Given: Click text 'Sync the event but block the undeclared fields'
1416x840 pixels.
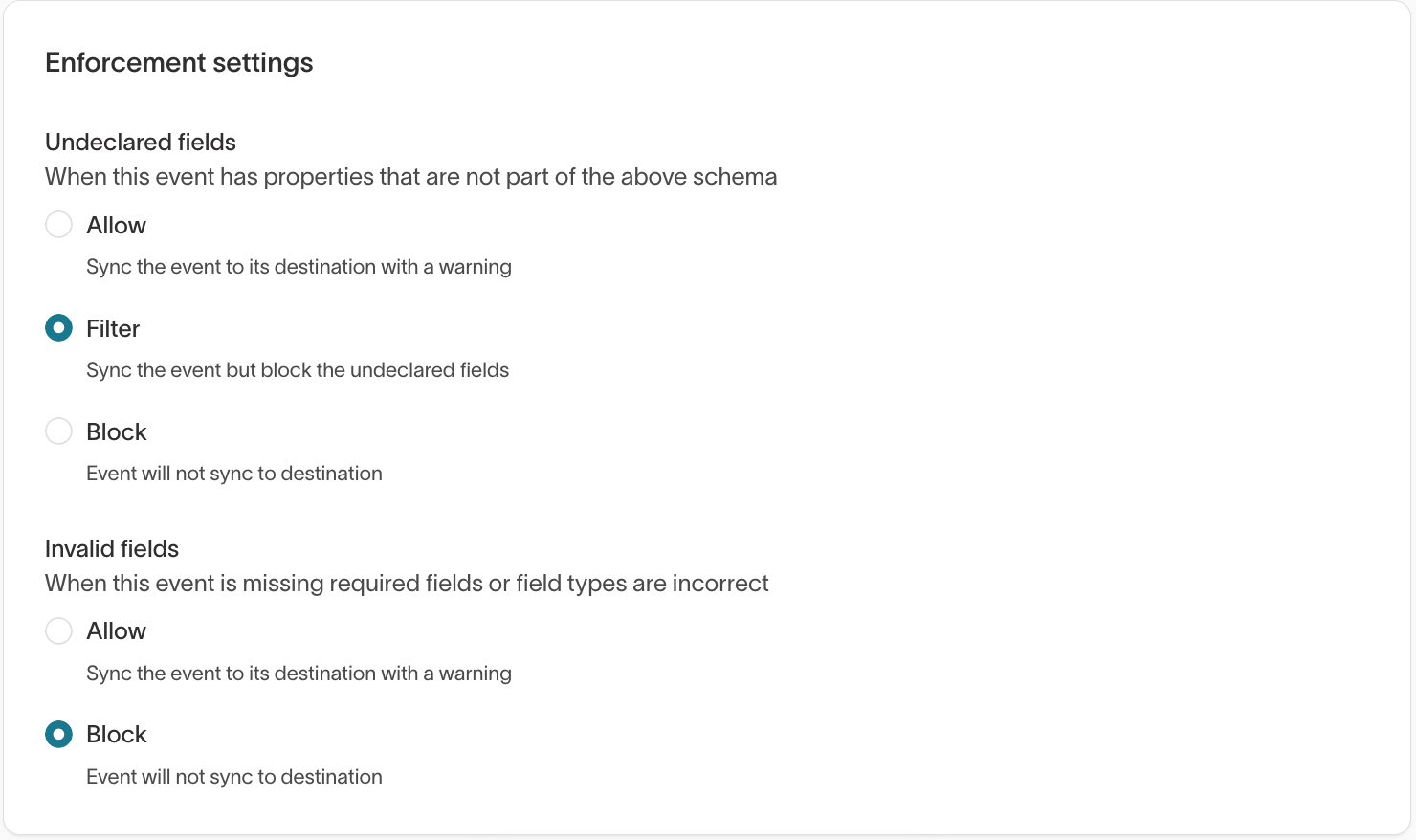Looking at the screenshot, I should coord(298,369).
